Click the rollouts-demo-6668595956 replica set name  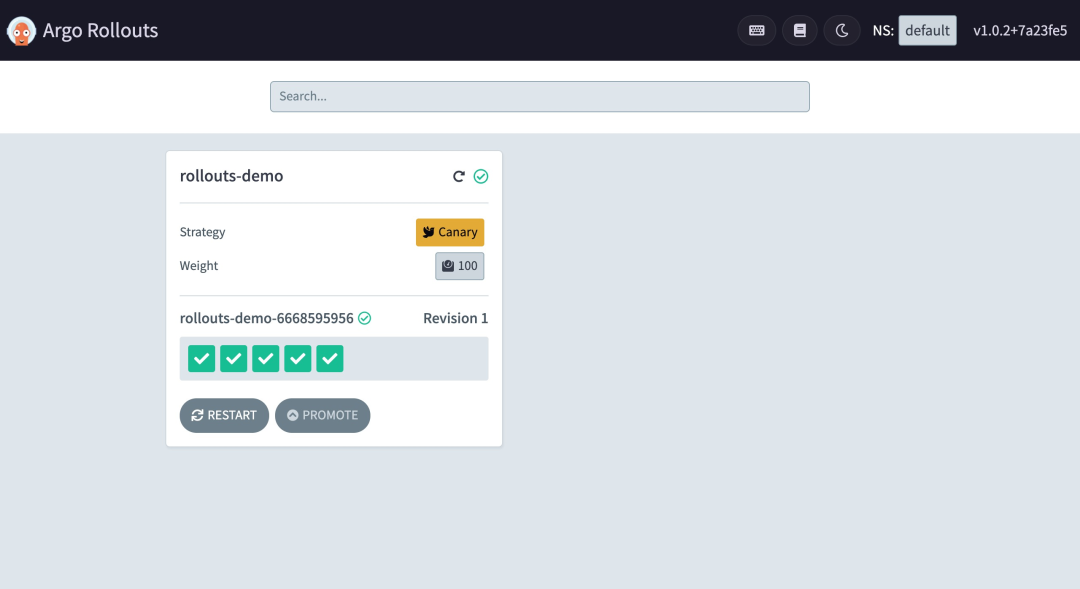267,318
